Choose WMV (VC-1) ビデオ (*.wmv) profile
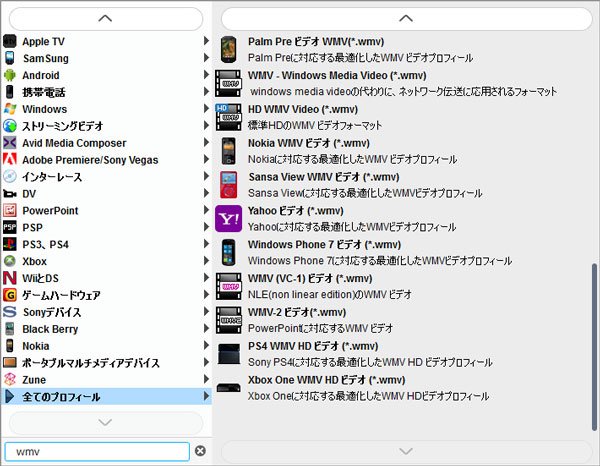Screen dimensions: 600x466 click(402, 286)
